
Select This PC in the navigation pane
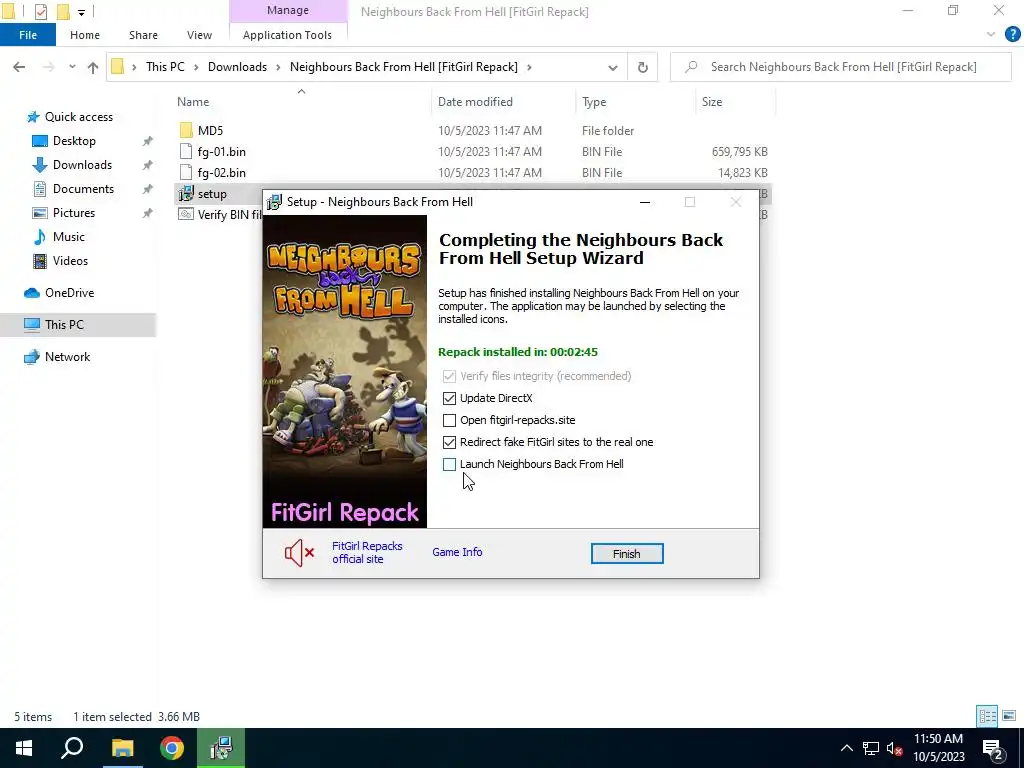63,325
